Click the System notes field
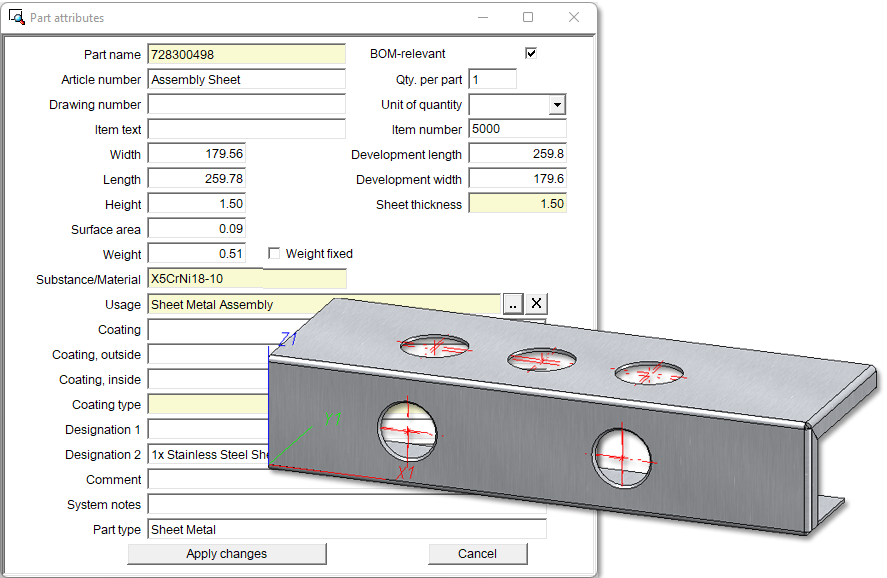 [347, 504]
